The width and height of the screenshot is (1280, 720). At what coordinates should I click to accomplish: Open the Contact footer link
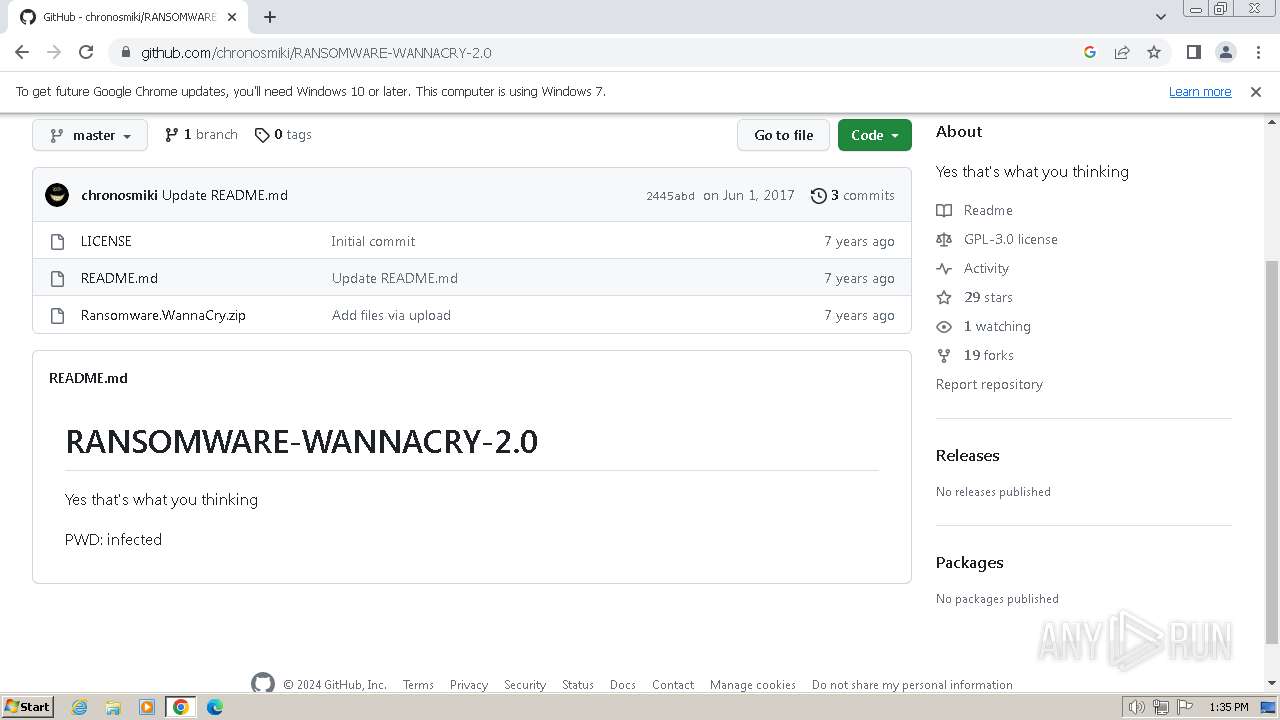673,685
